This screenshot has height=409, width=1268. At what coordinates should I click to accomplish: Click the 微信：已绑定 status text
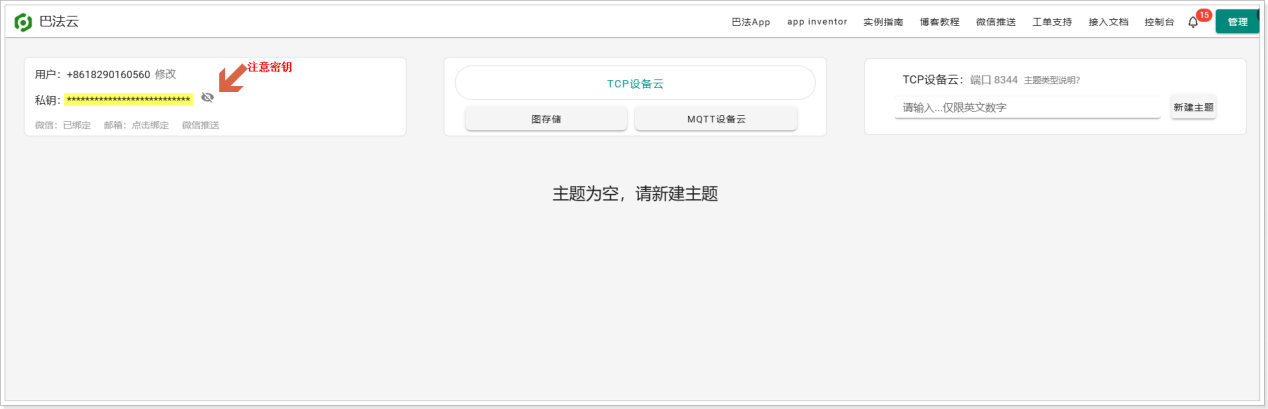click(62, 125)
